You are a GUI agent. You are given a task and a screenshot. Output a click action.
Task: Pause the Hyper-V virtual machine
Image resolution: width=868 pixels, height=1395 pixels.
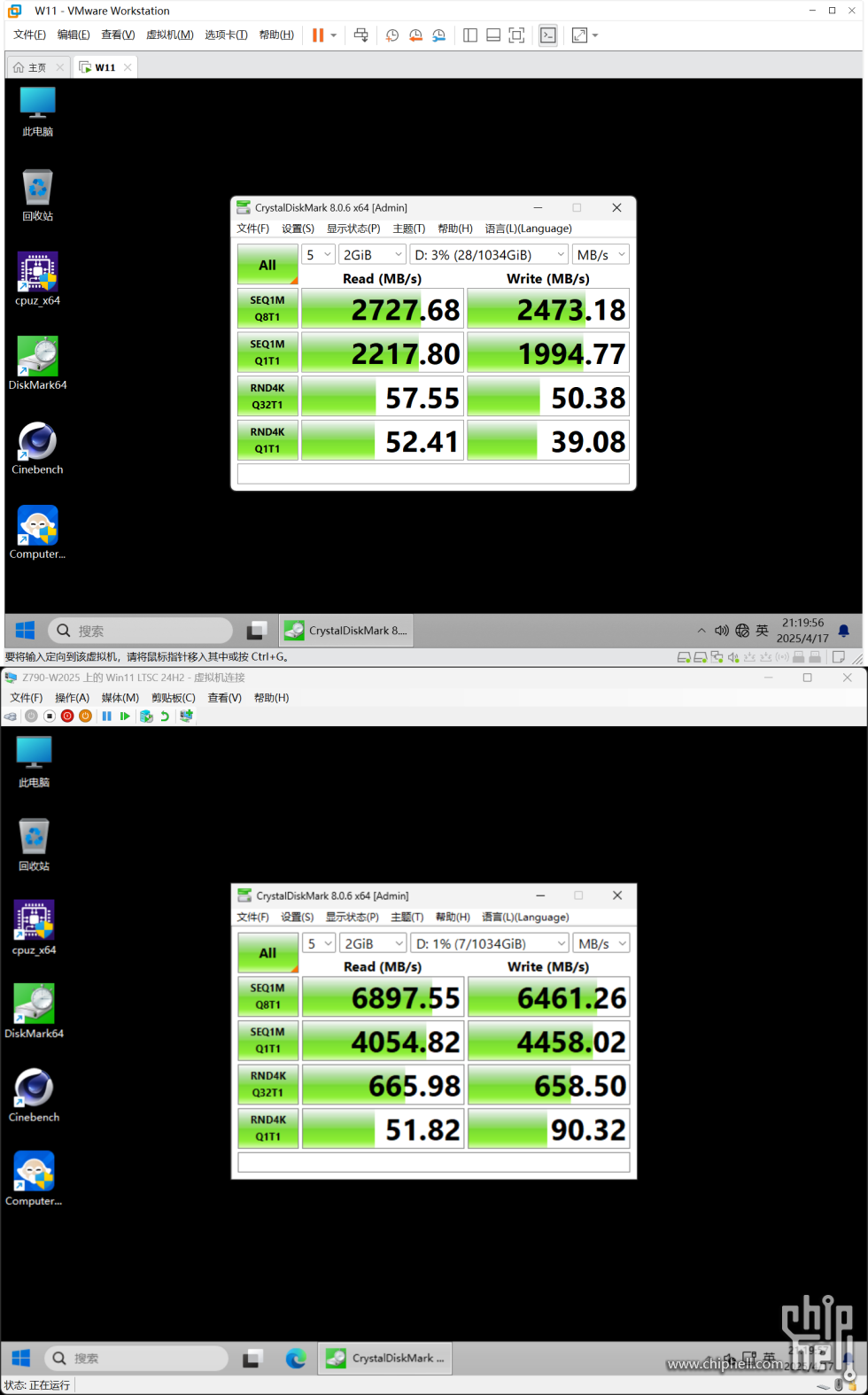tap(107, 717)
